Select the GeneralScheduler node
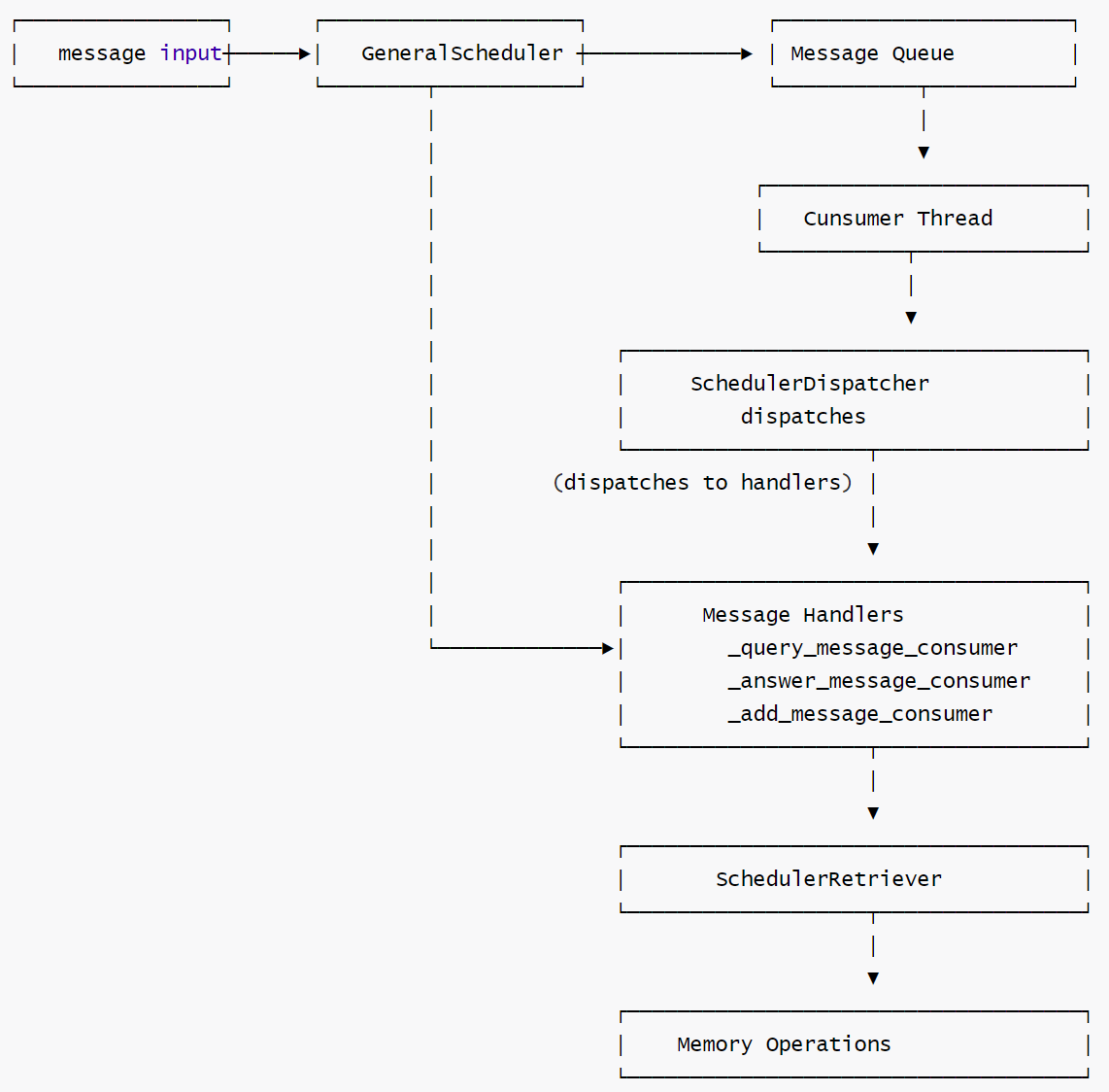Viewport: 1109px width, 1092px height. (x=449, y=53)
